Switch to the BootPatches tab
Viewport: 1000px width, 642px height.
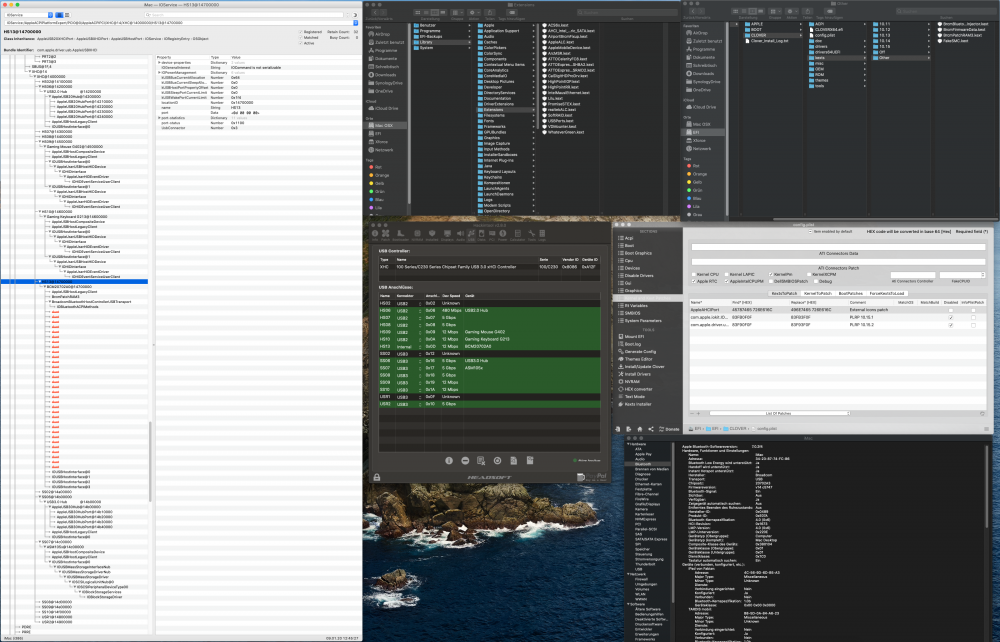(x=851, y=293)
